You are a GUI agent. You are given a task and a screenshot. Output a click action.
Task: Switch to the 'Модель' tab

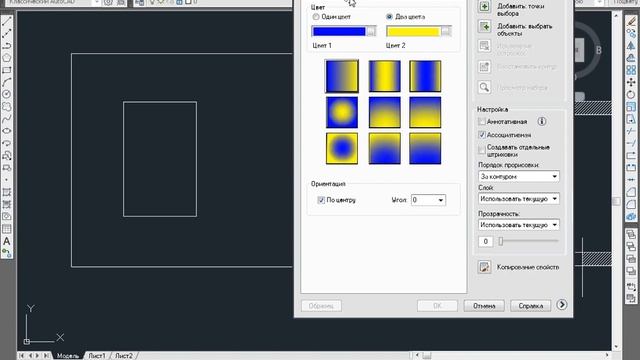(67, 356)
